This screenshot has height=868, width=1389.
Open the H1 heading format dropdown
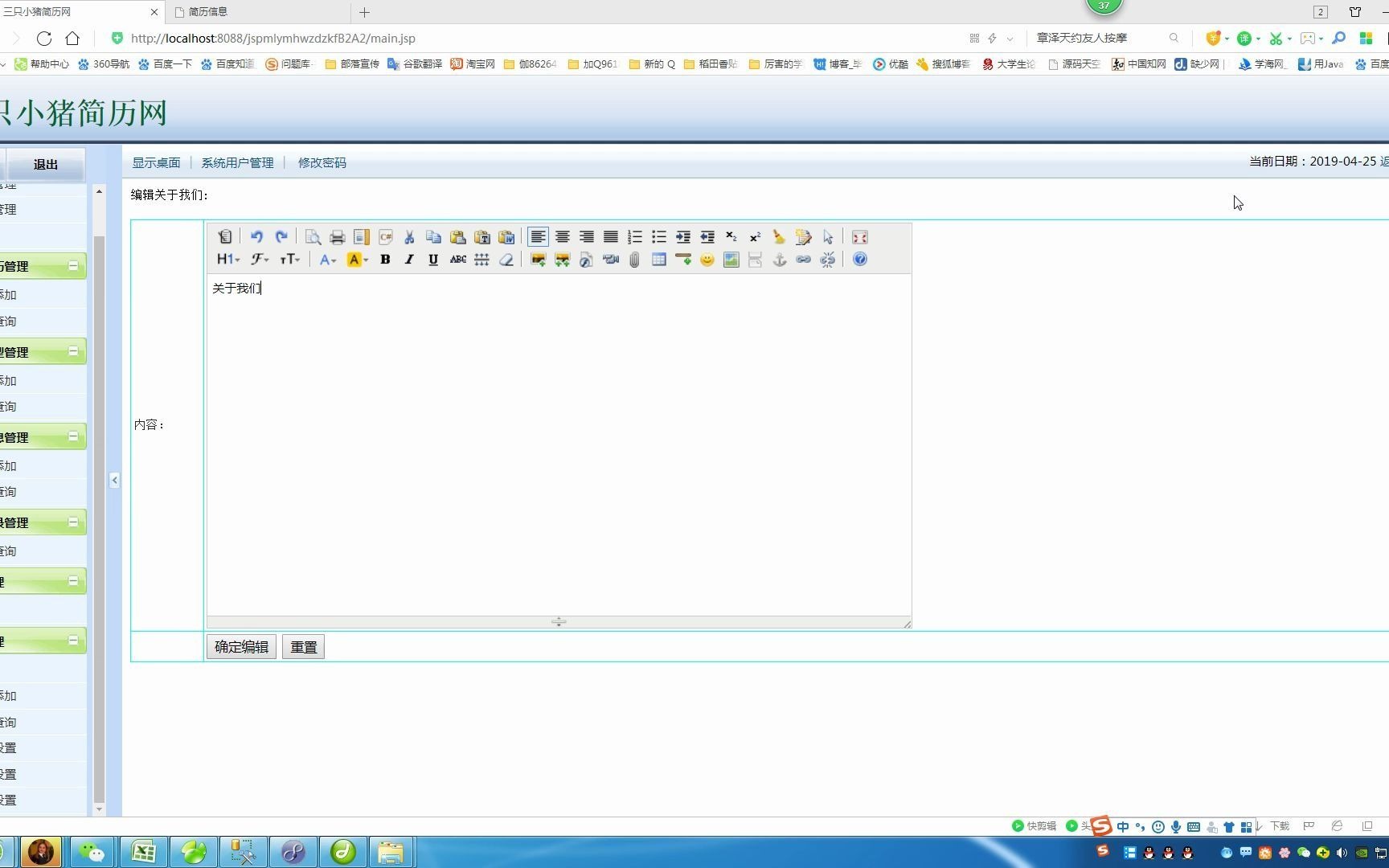[228, 260]
